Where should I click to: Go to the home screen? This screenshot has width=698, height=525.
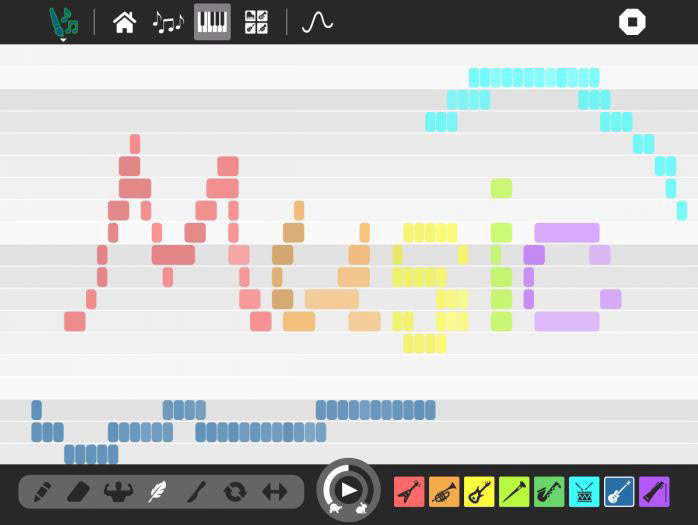(x=124, y=22)
